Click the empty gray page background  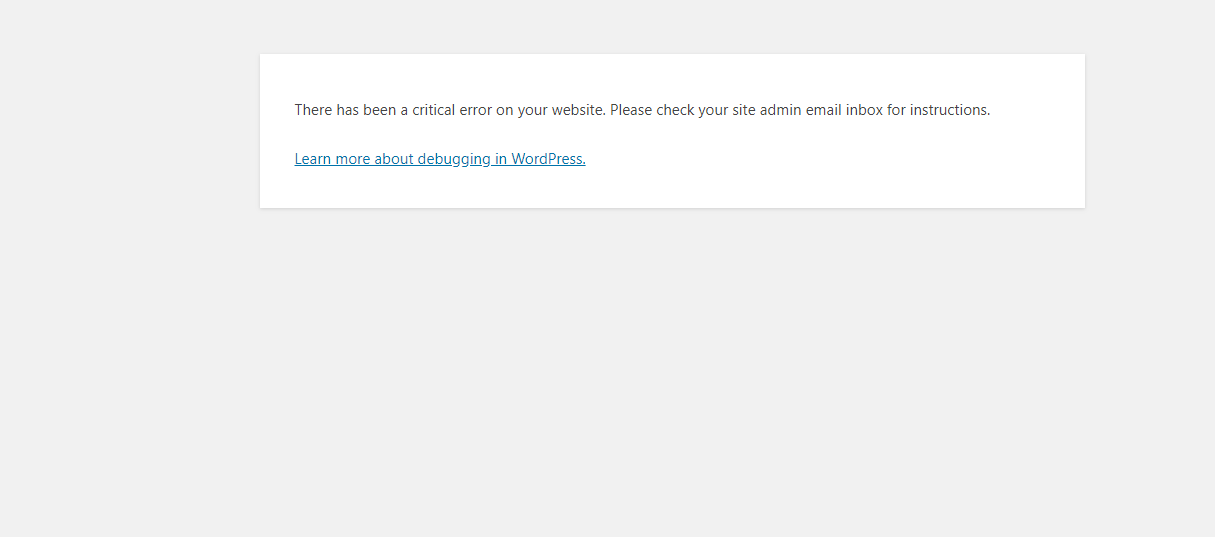600,380
